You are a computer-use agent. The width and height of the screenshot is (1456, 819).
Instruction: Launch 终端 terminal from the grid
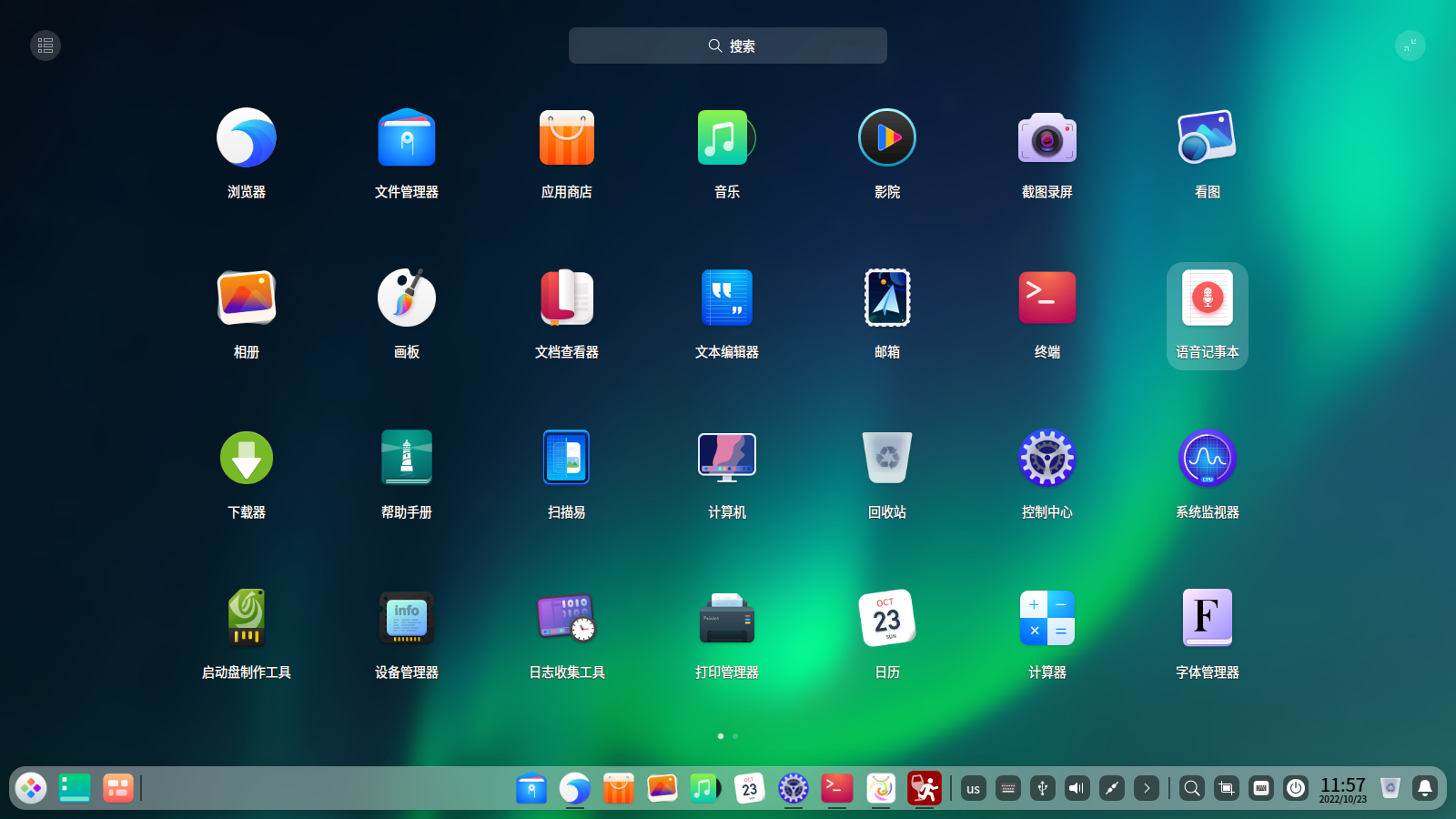(x=1047, y=298)
